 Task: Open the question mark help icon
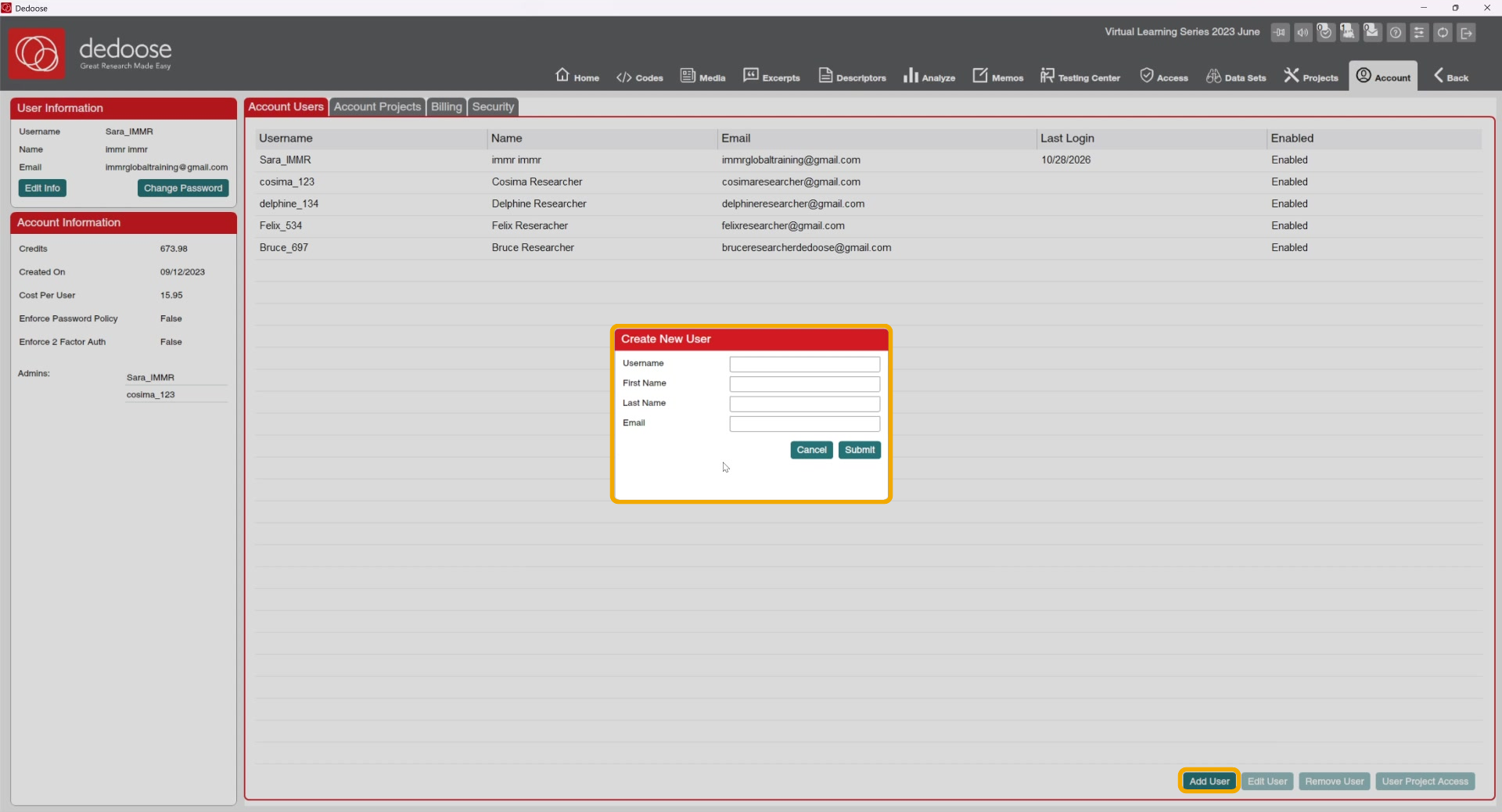point(1396,33)
